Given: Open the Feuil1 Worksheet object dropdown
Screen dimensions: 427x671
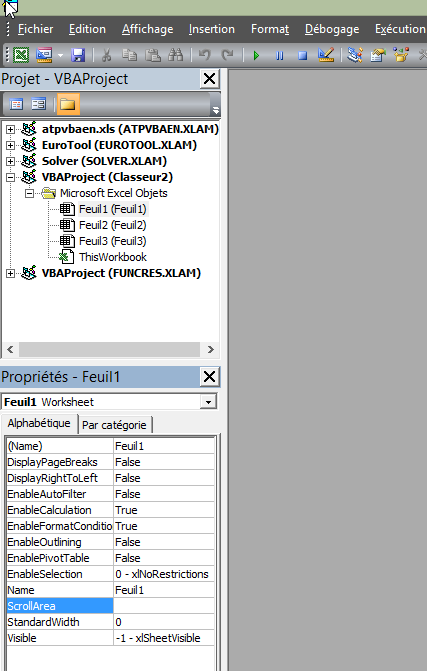Looking at the screenshot, I should pos(208,402).
